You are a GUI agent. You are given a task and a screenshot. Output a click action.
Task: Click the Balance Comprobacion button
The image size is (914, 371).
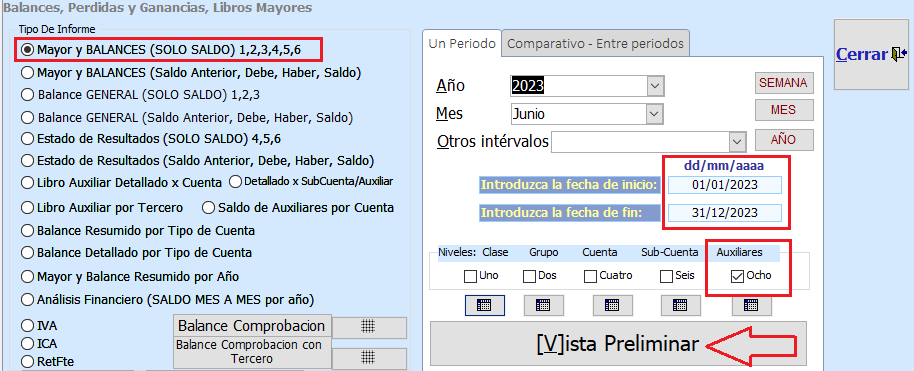click(252, 326)
